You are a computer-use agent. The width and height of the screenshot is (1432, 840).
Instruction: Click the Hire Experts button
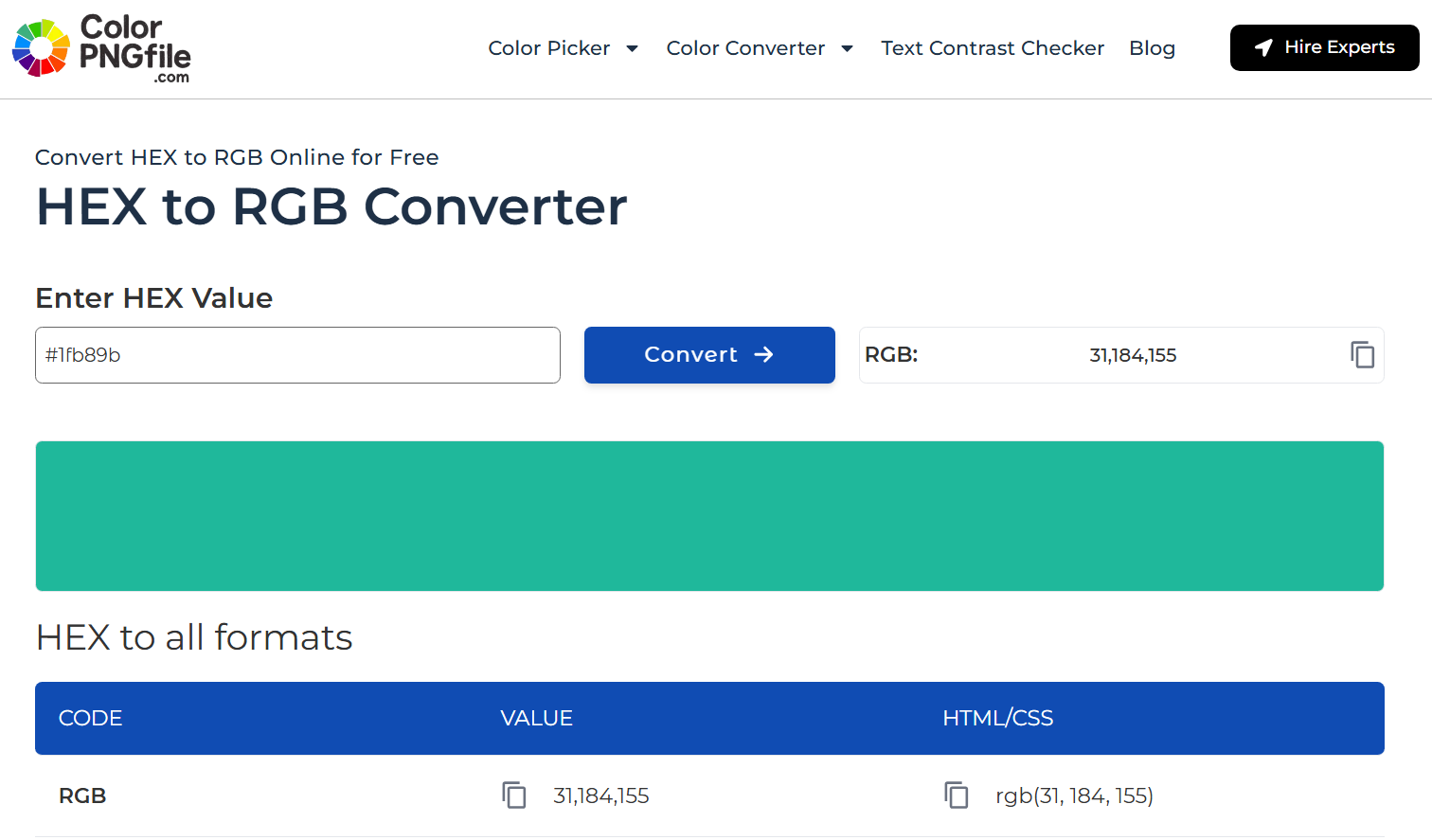tap(1324, 47)
